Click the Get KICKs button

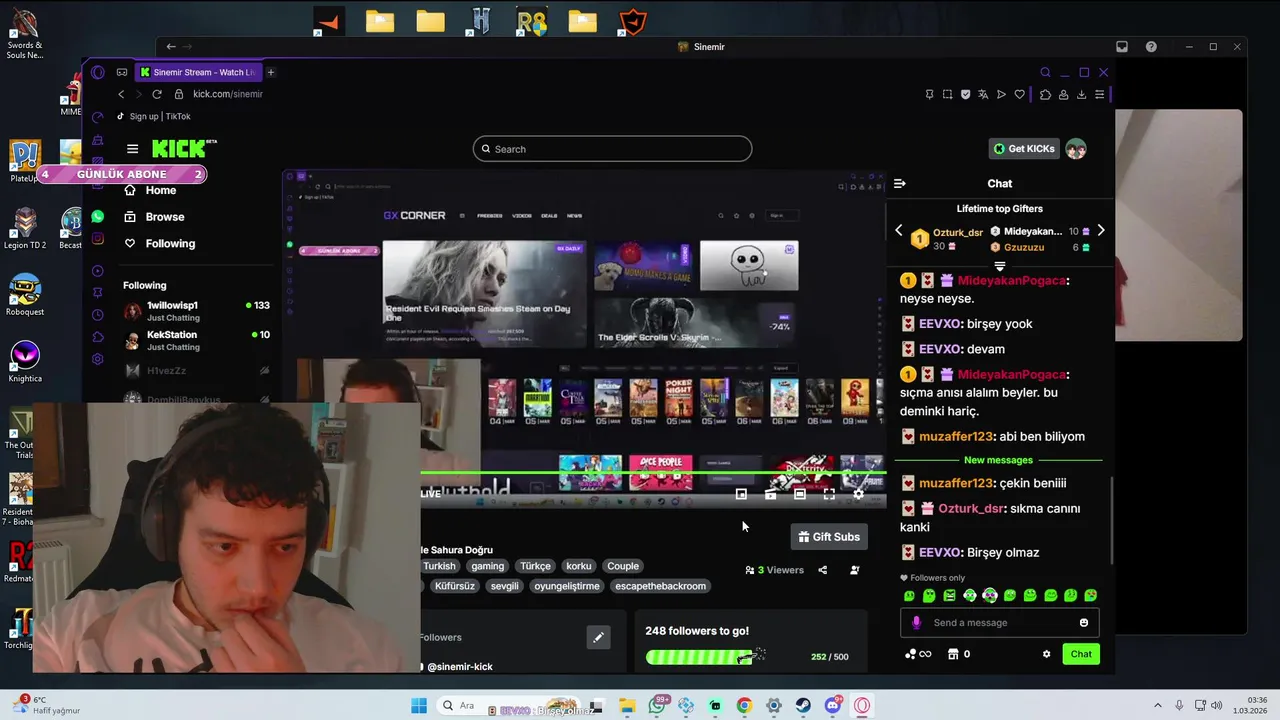[x=1023, y=149]
